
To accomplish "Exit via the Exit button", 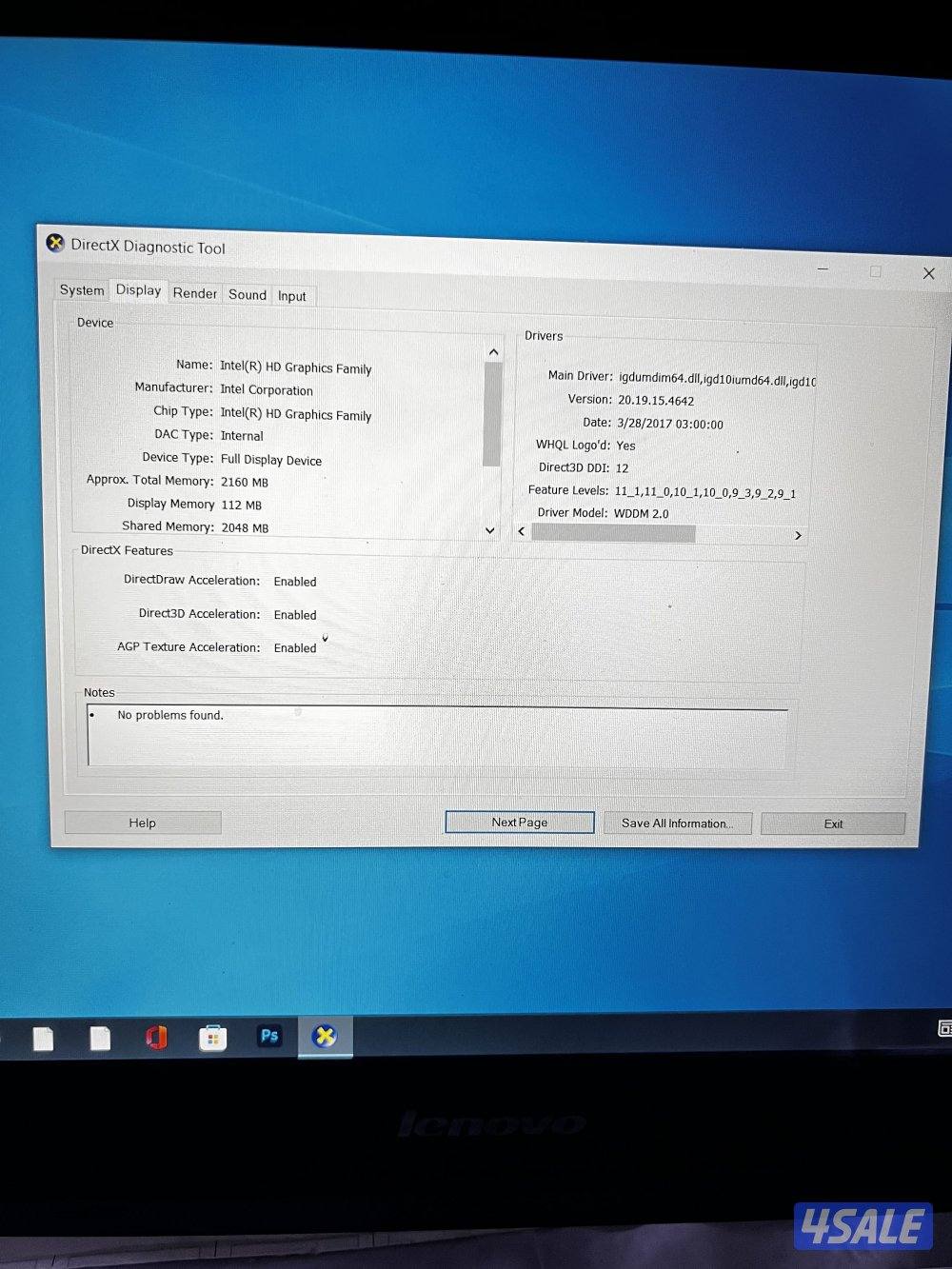I will pos(832,823).
